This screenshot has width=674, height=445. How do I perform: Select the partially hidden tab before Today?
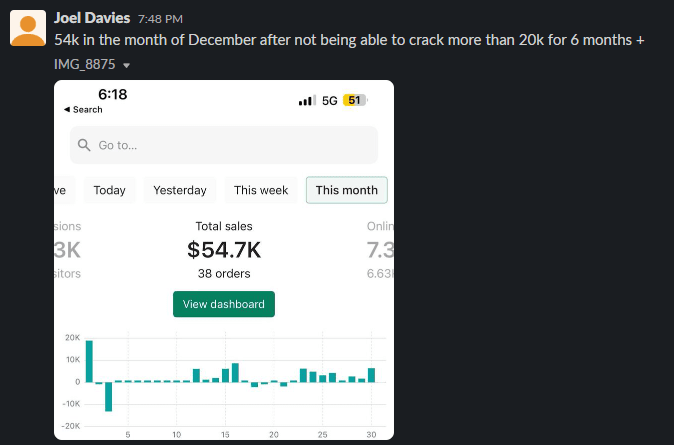[x=64, y=190]
